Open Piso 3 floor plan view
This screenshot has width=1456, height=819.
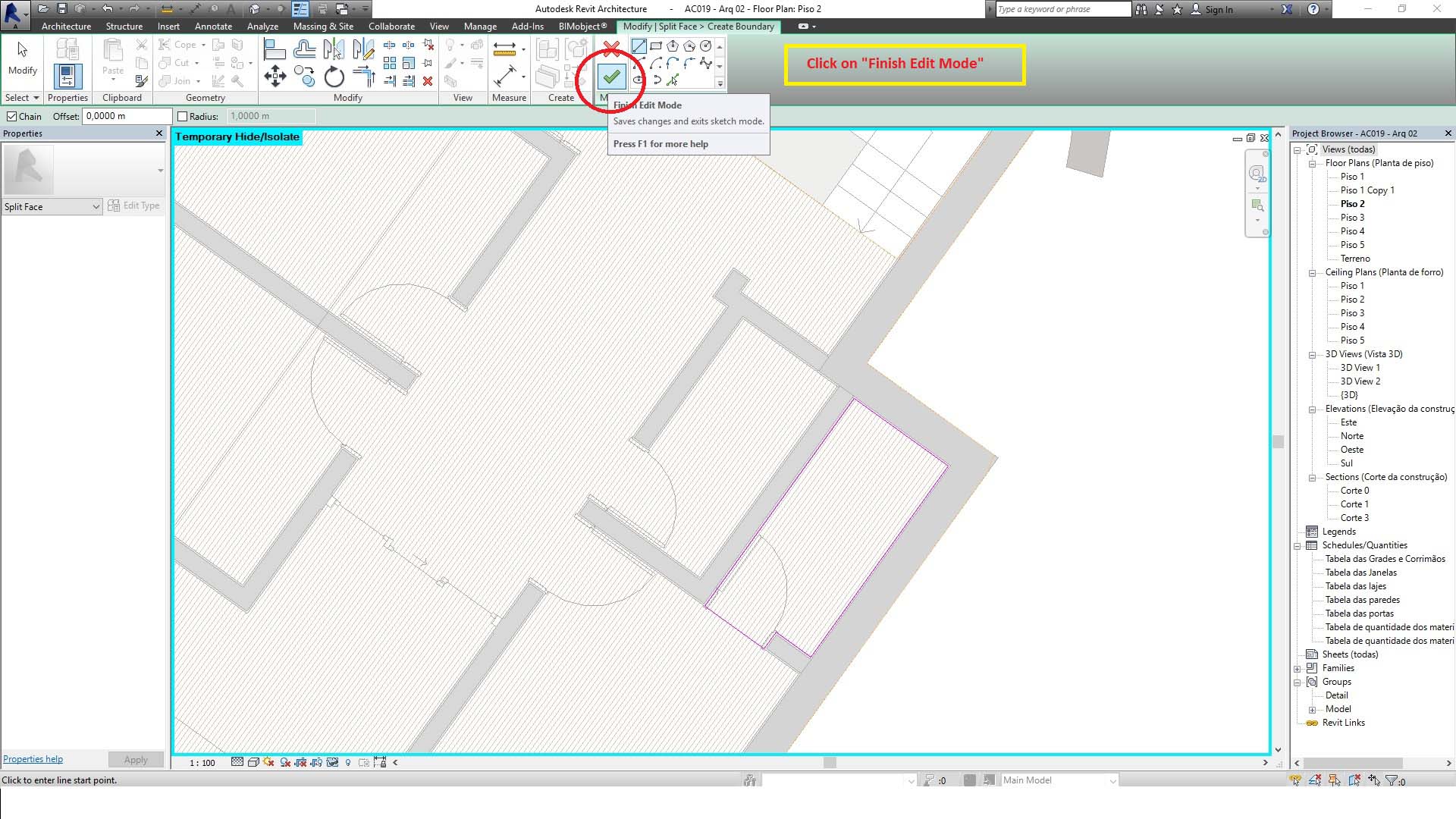pos(1352,218)
